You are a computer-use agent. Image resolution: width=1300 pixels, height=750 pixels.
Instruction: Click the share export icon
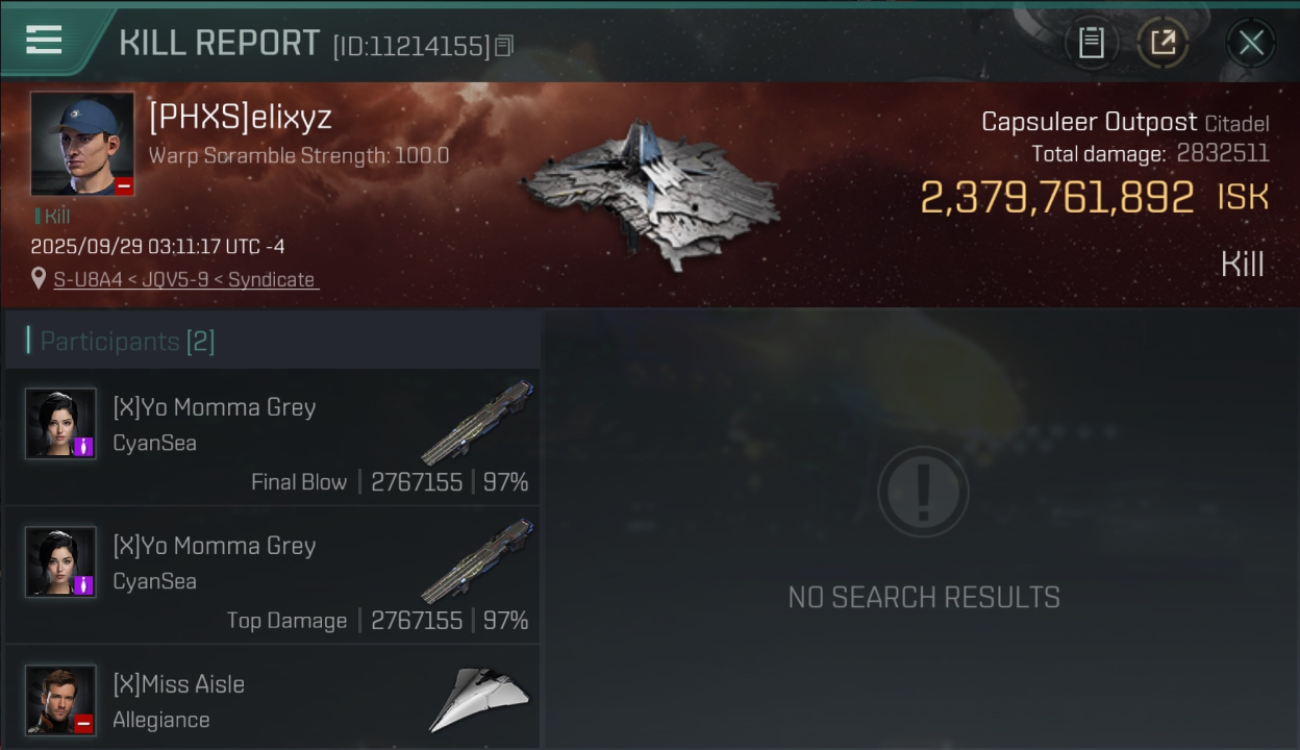tap(1162, 43)
